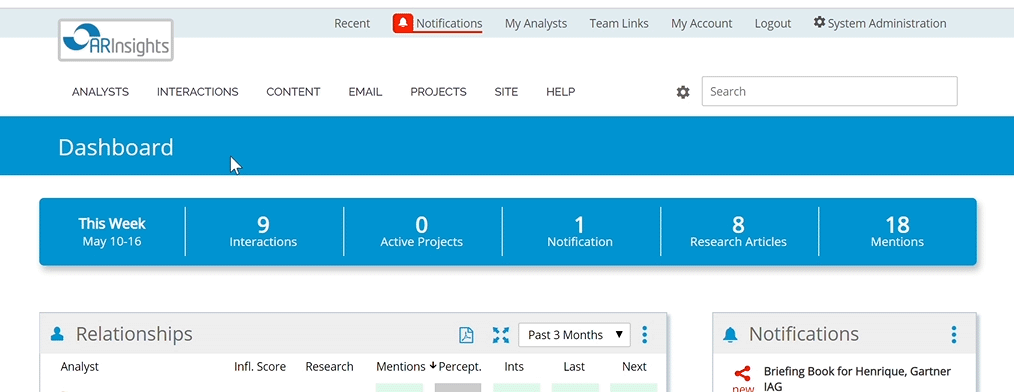
Task: Open the Past 3 Months dropdown
Action: (574, 334)
